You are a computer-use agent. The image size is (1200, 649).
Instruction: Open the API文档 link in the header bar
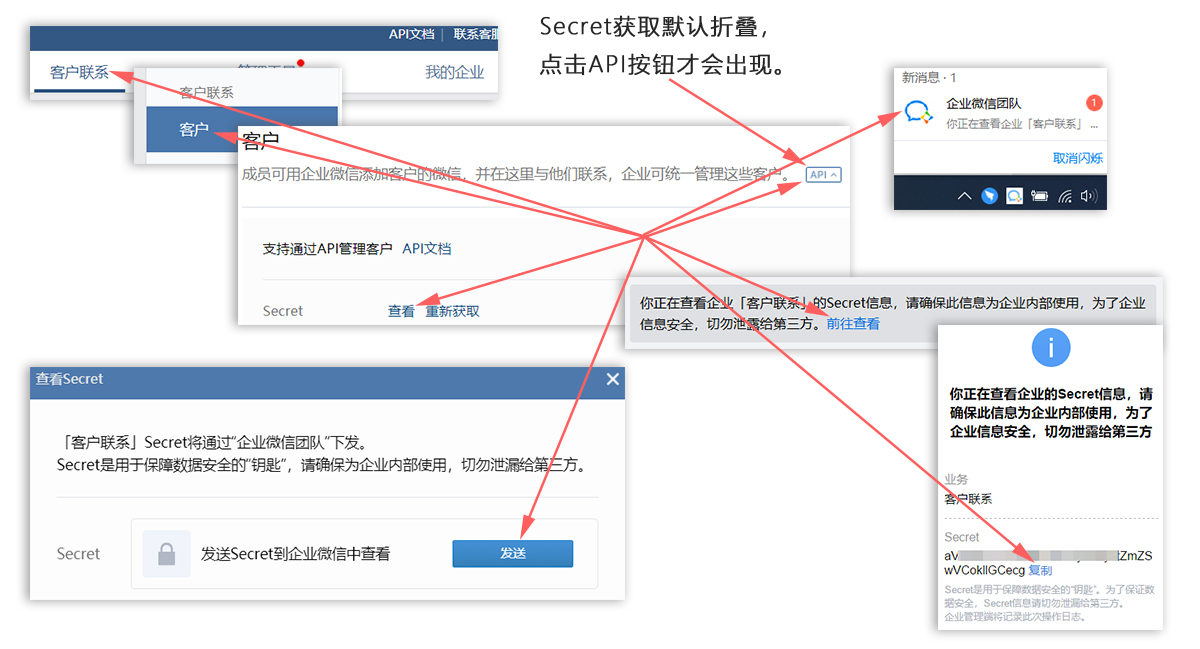coord(411,34)
